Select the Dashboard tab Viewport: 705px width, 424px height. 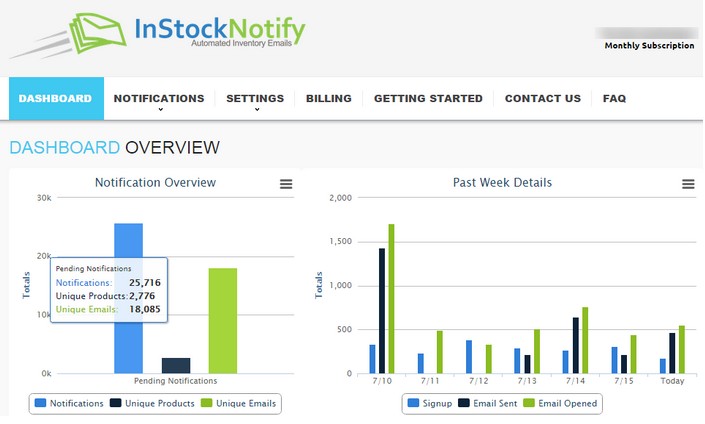(55, 99)
